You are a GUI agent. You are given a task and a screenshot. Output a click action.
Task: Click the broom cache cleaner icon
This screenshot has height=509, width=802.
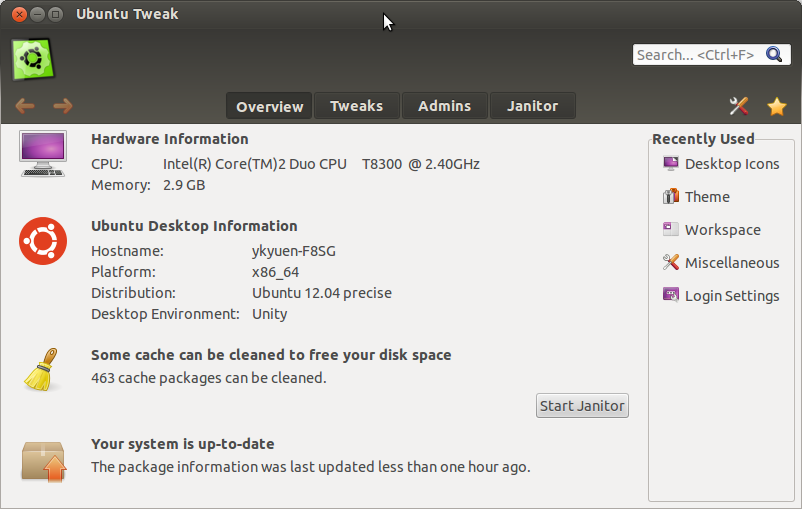point(41,370)
